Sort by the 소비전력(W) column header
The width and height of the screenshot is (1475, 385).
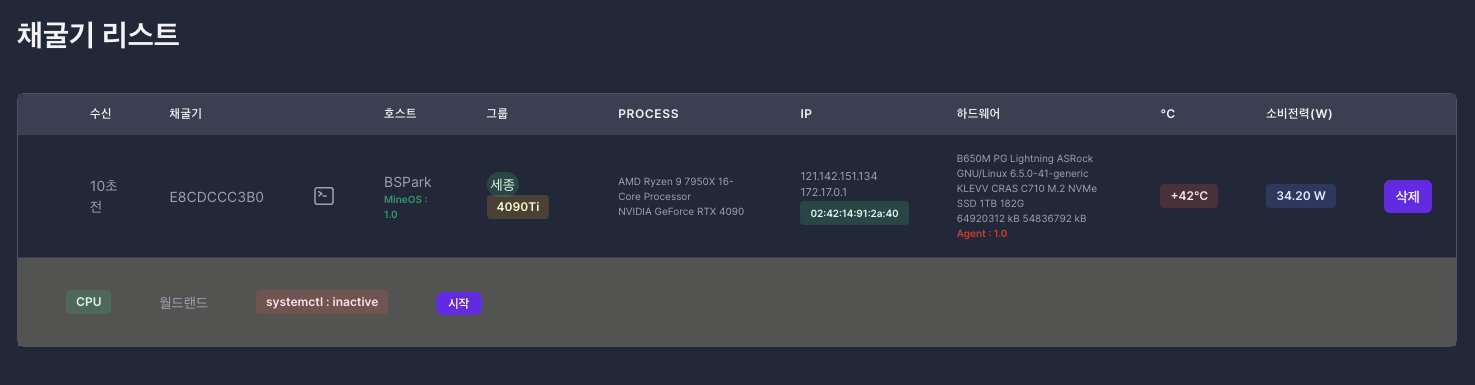click(x=1299, y=114)
